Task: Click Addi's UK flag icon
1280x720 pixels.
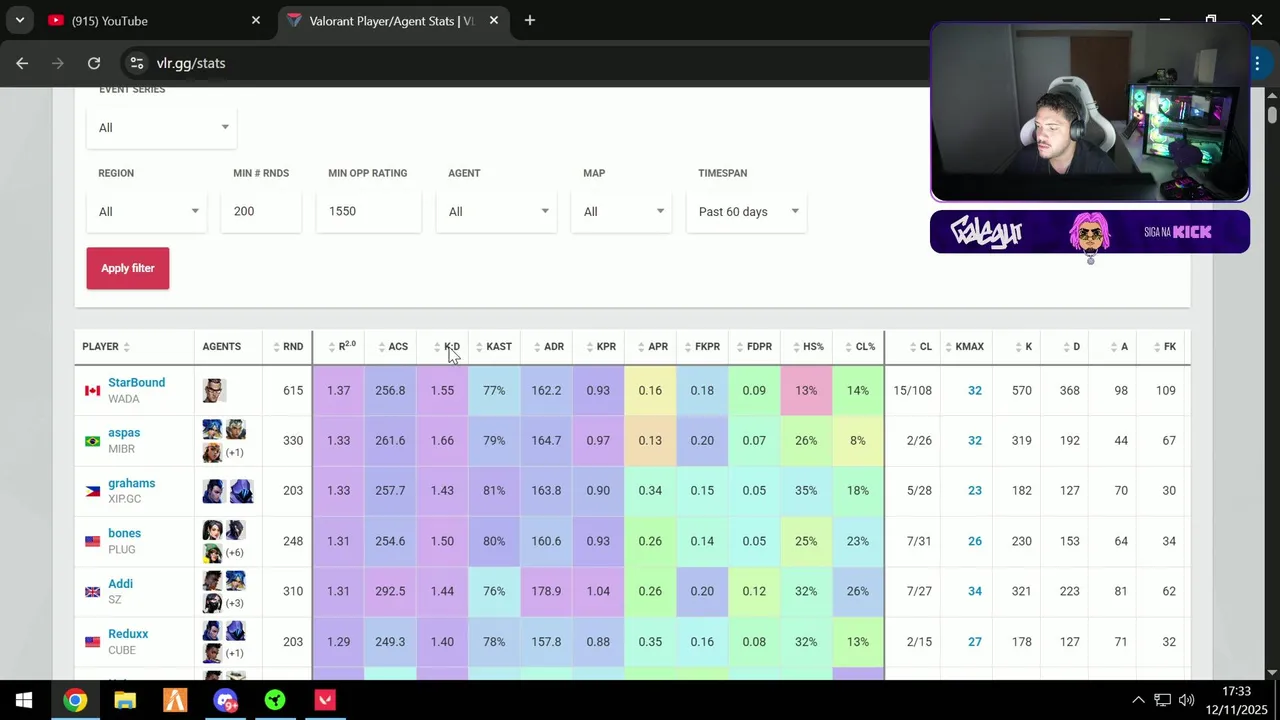Action: (x=92, y=592)
